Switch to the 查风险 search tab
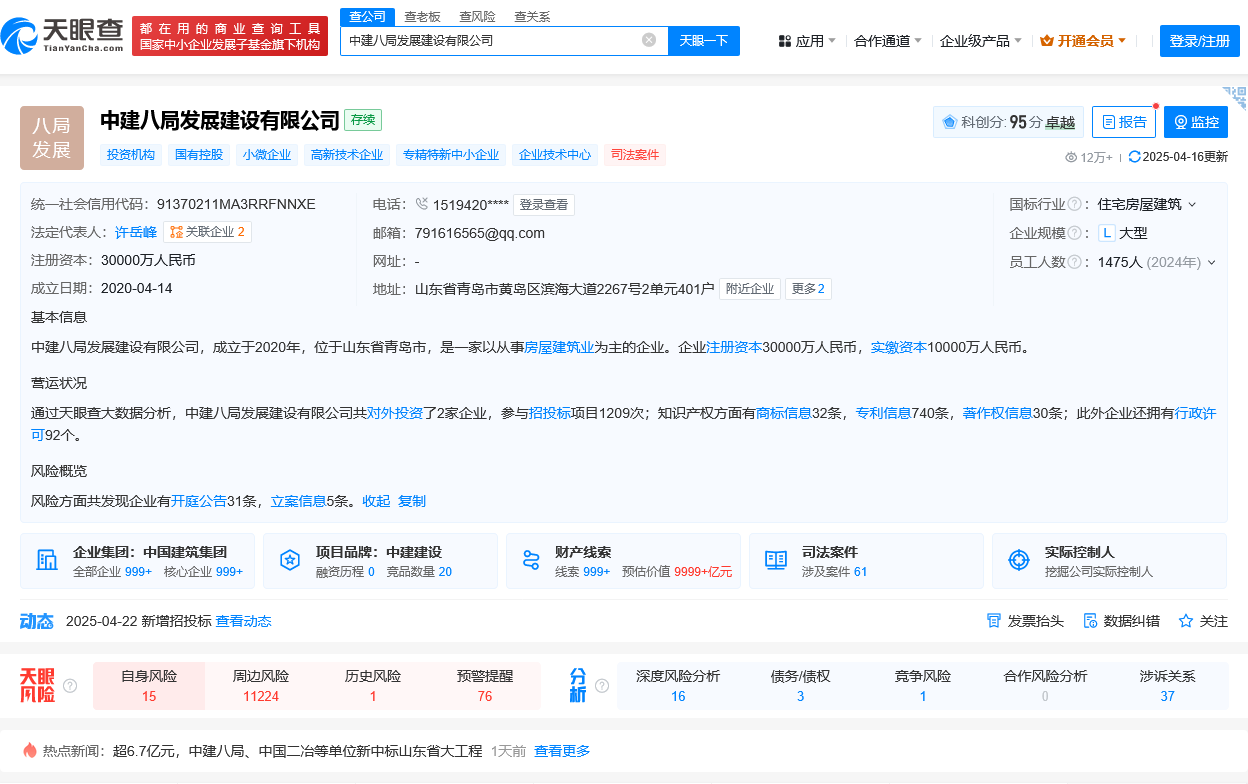 (x=477, y=16)
